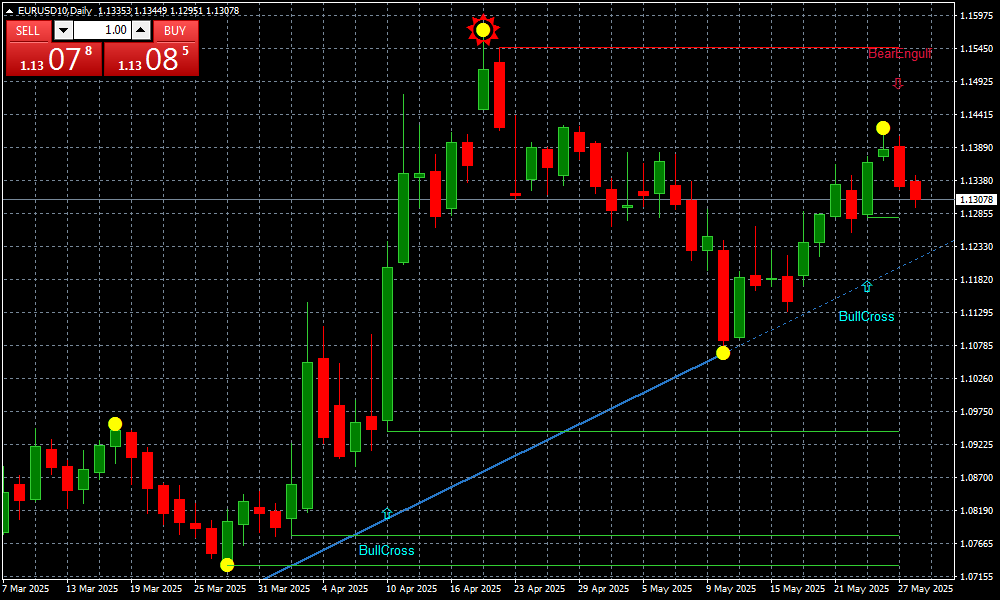Select the yellow dot at the 9 May low
This screenshot has width=1000, height=600.
coord(723,353)
